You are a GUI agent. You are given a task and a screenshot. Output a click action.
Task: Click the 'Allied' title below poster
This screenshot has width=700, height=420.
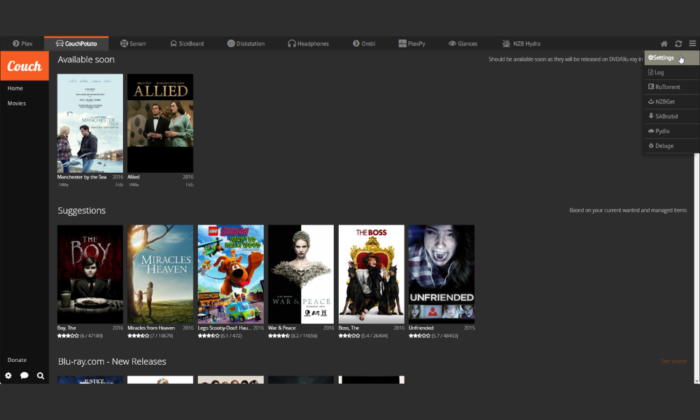(x=133, y=177)
